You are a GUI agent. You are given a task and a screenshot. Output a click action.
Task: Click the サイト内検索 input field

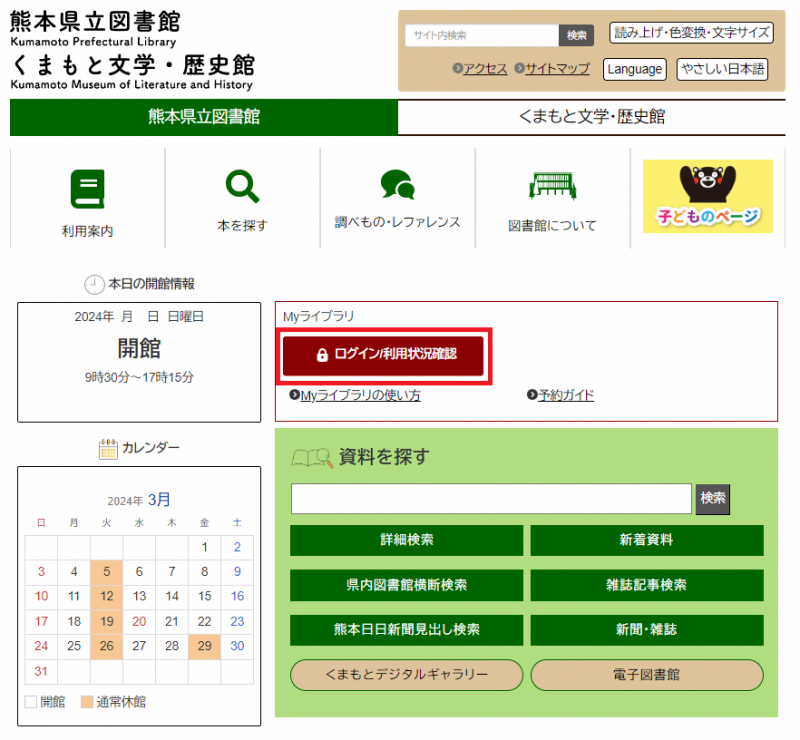point(482,35)
